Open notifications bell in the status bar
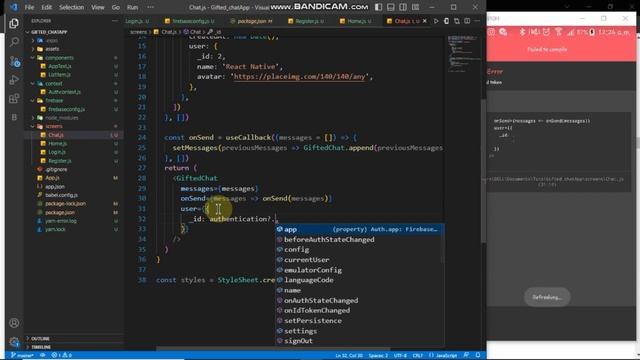This screenshot has width=640, height=360. [x=478, y=355]
